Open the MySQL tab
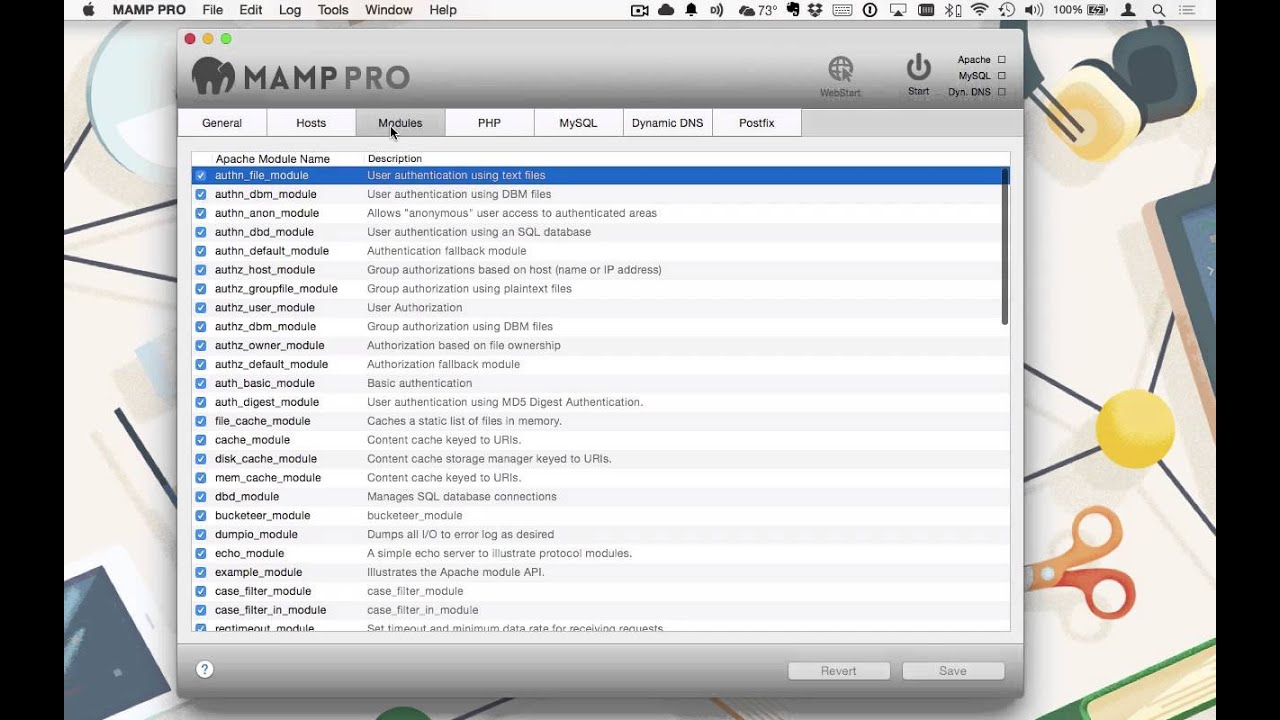1280x720 pixels. coord(578,123)
